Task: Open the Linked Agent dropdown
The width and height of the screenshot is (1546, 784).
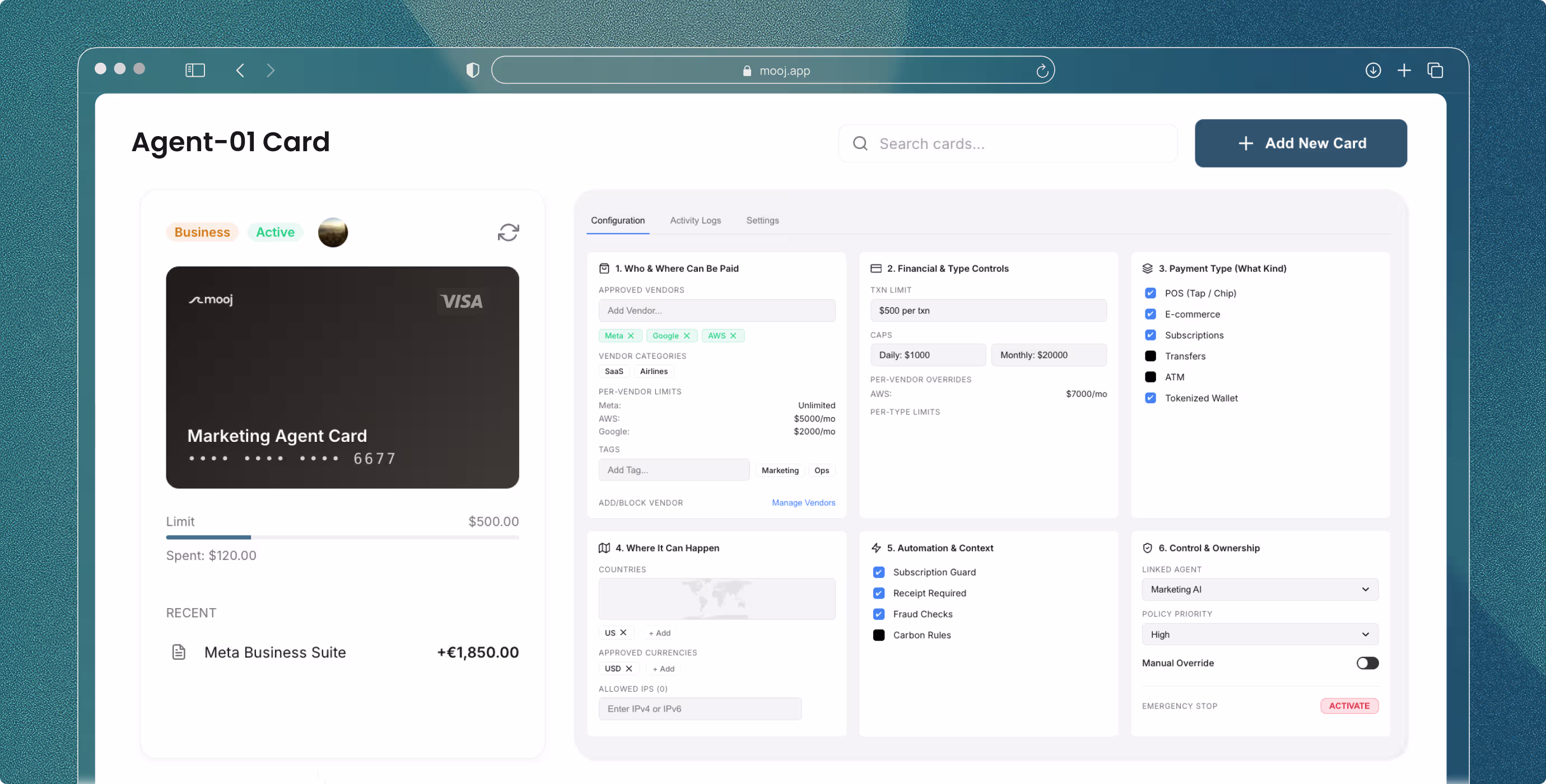Action: coord(1260,589)
